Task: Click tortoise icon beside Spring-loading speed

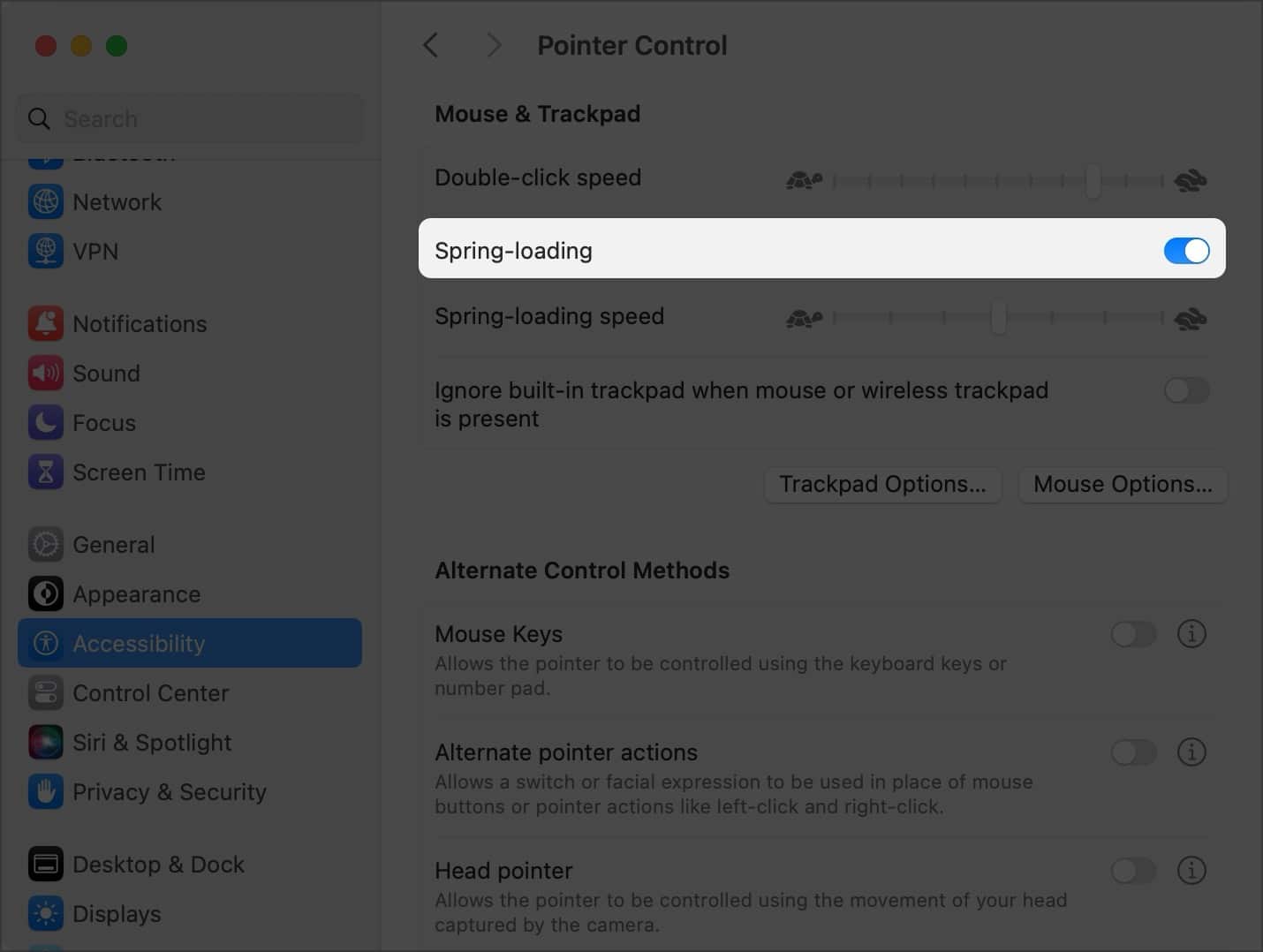Action: coord(804,318)
